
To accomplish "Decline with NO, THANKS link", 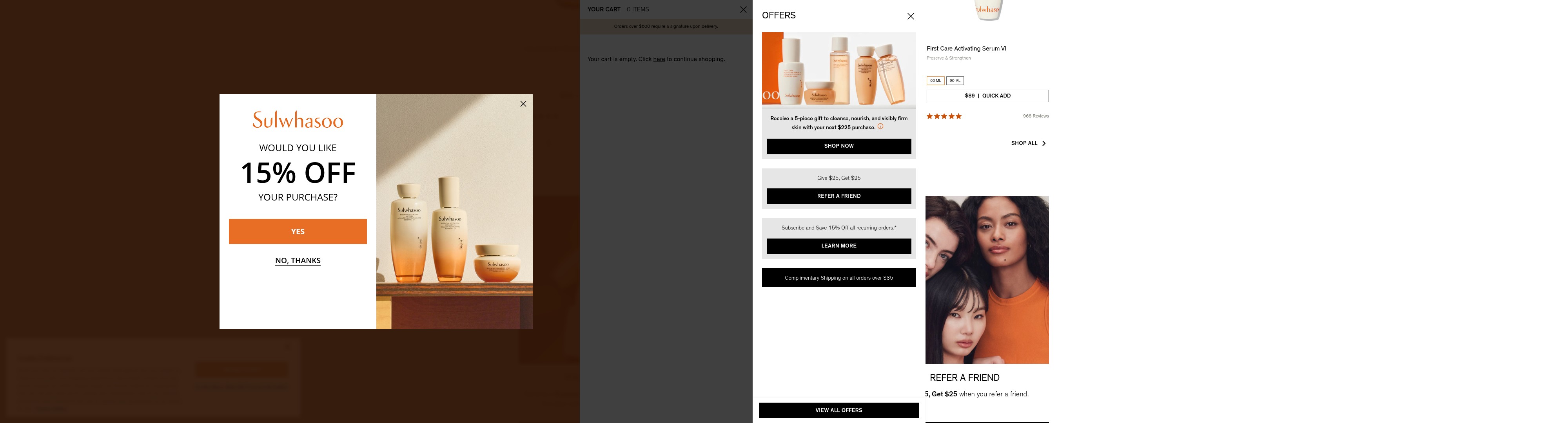I will coord(298,261).
